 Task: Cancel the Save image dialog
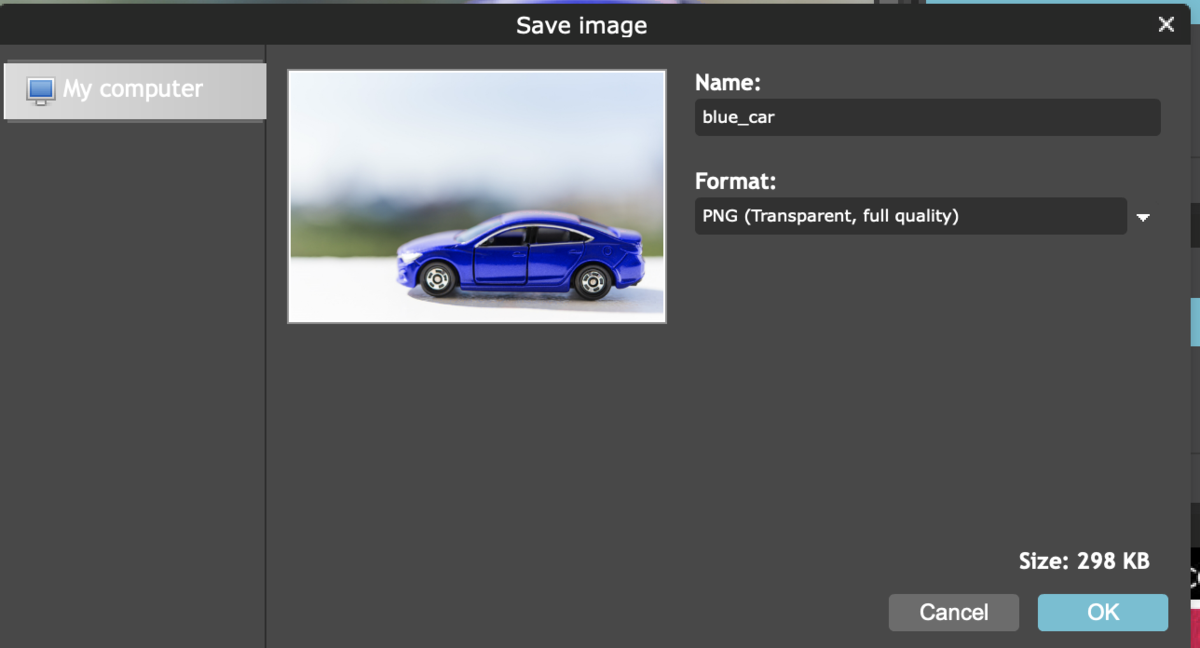(x=954, y=612)
